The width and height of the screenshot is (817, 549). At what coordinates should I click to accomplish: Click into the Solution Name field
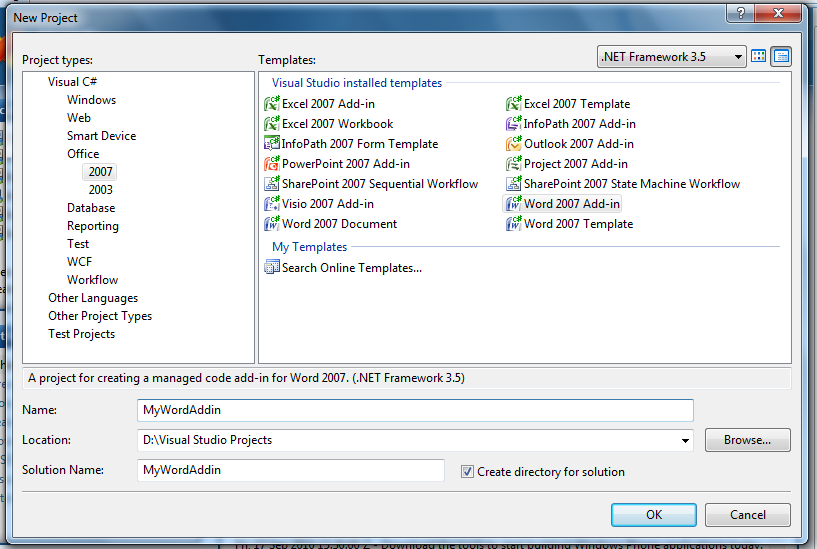291,470
